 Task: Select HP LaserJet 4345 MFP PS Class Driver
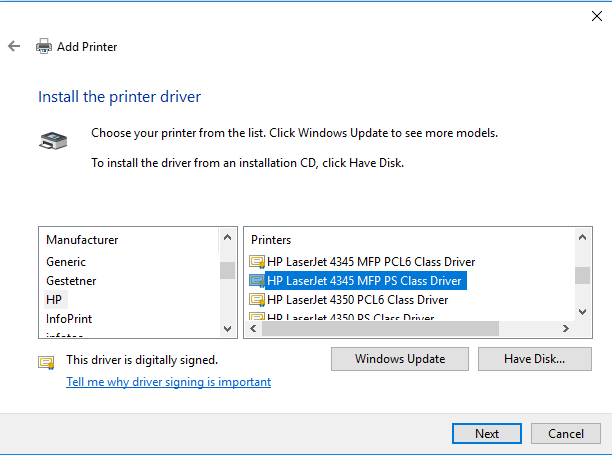(x=365, y=281)
